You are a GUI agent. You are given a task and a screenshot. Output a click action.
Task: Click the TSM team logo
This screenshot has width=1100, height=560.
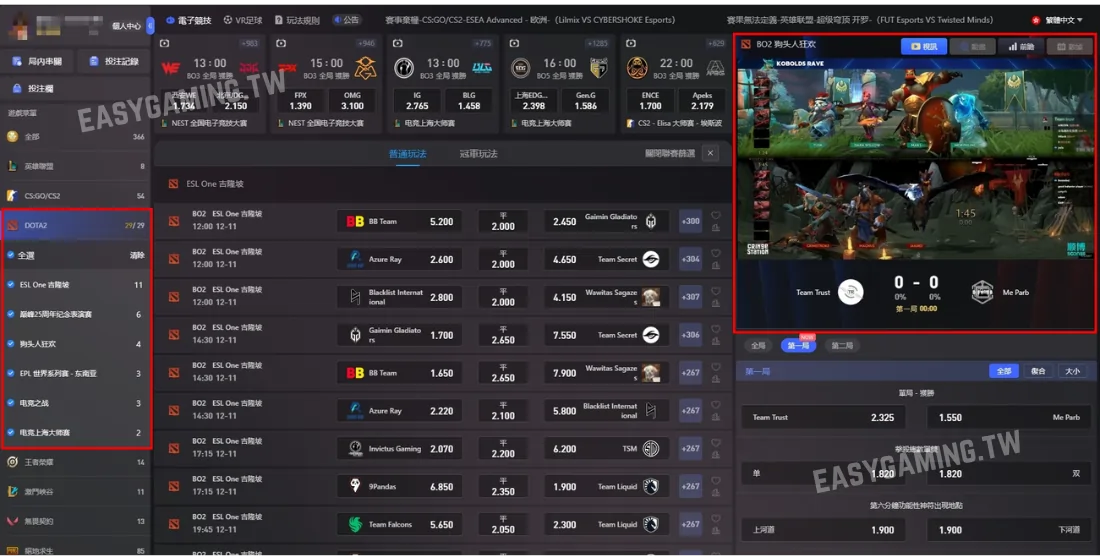pyautogui.click(x=650, y=448)
